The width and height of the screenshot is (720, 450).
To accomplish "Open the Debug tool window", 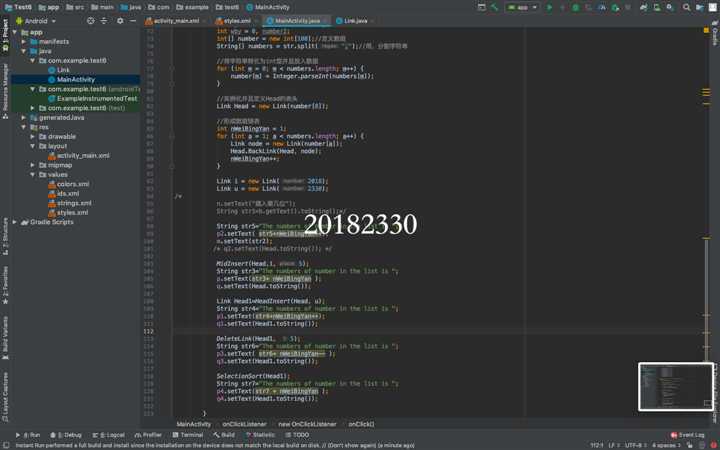I will (x=67, y=435).
